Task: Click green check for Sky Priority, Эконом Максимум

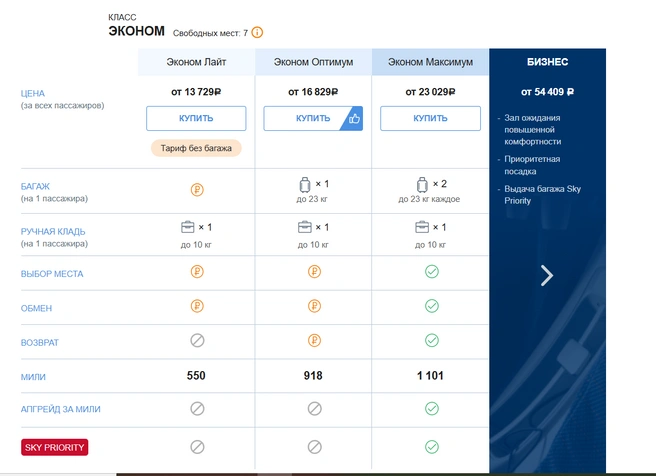Action: pyautogui.click(x=432, y=447)
